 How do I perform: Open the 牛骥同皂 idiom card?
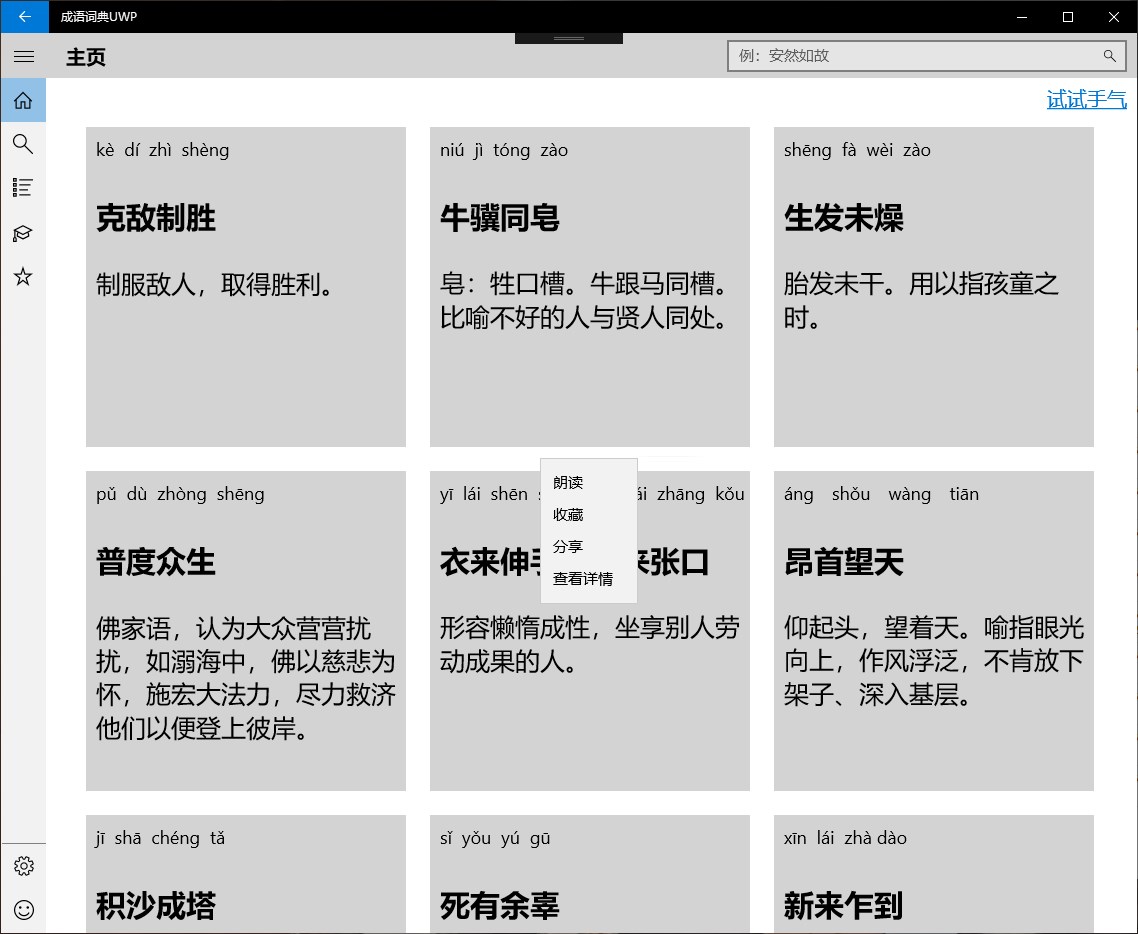pyautogui.click(x=589, y=287)
